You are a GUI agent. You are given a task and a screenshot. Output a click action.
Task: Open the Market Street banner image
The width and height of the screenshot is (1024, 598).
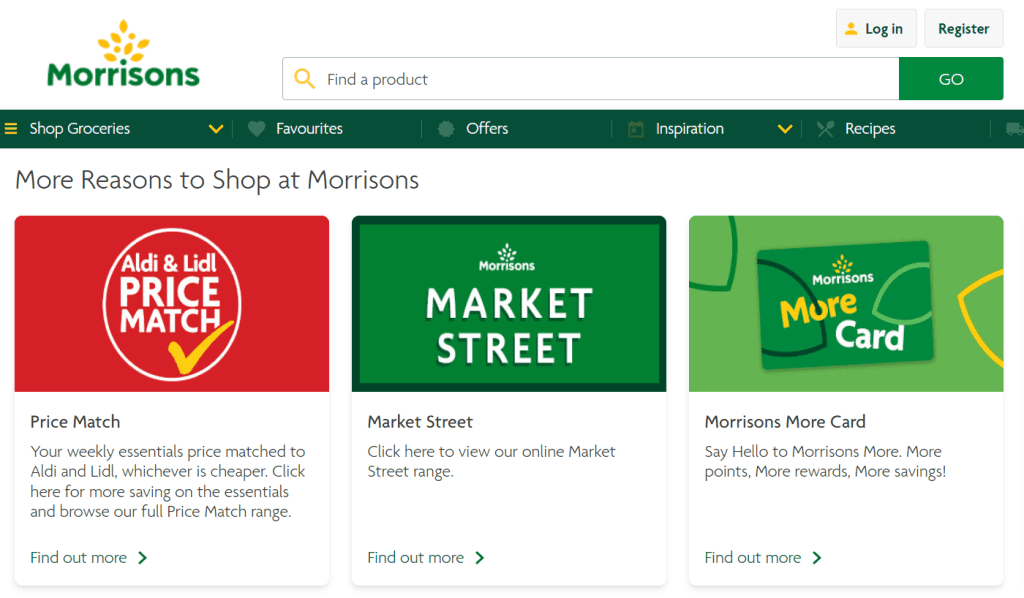pos(509,303)
